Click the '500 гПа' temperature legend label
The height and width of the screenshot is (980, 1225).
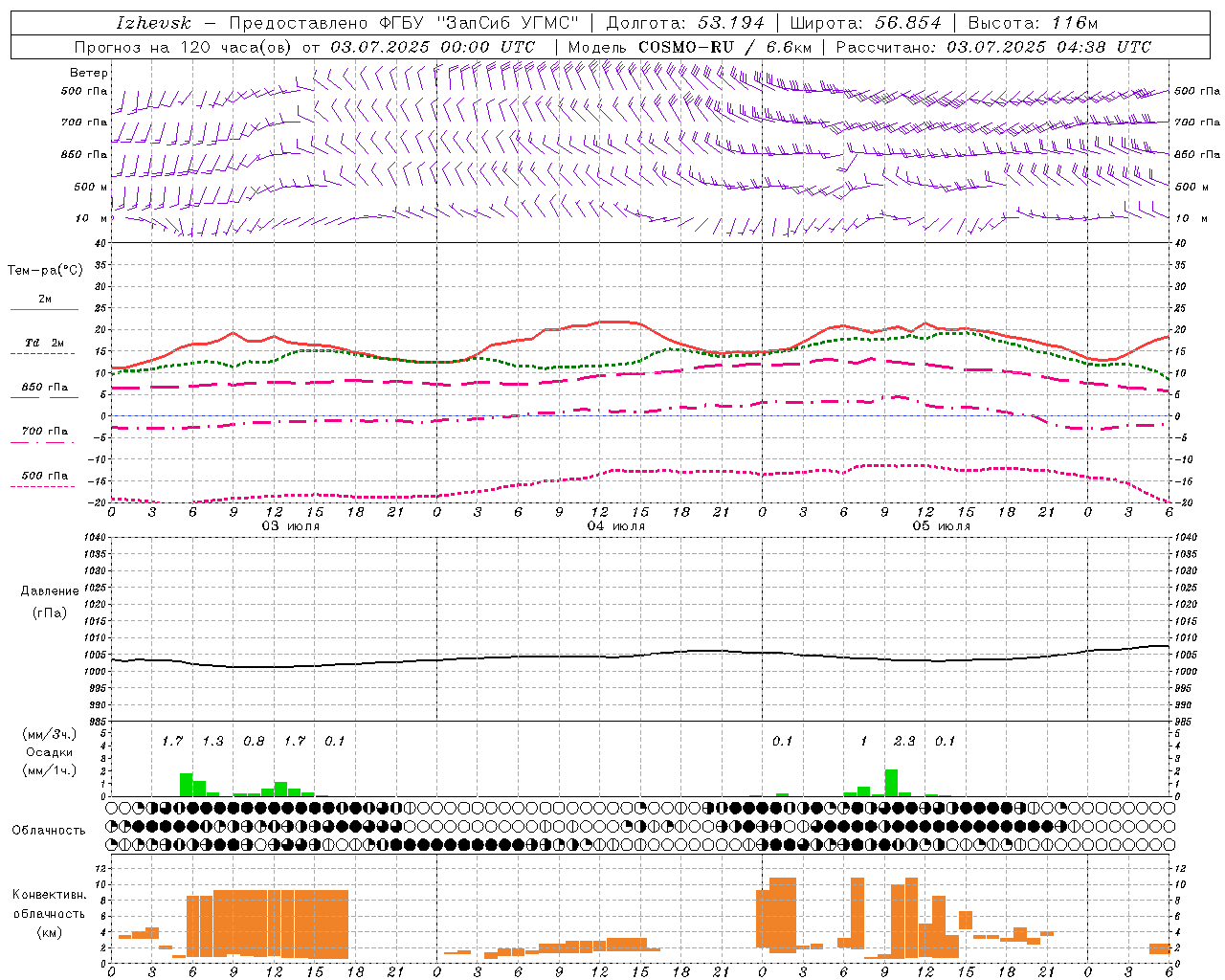(45, 476)
